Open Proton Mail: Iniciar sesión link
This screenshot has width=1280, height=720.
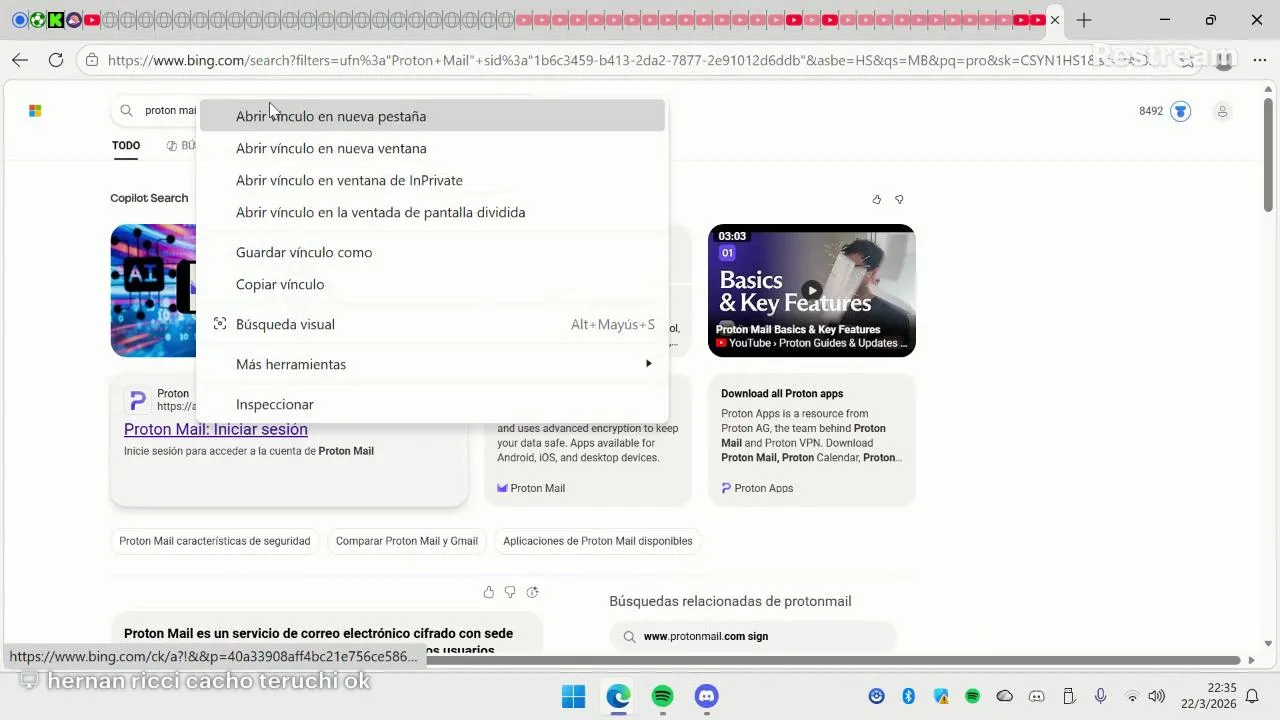(216, 429)
